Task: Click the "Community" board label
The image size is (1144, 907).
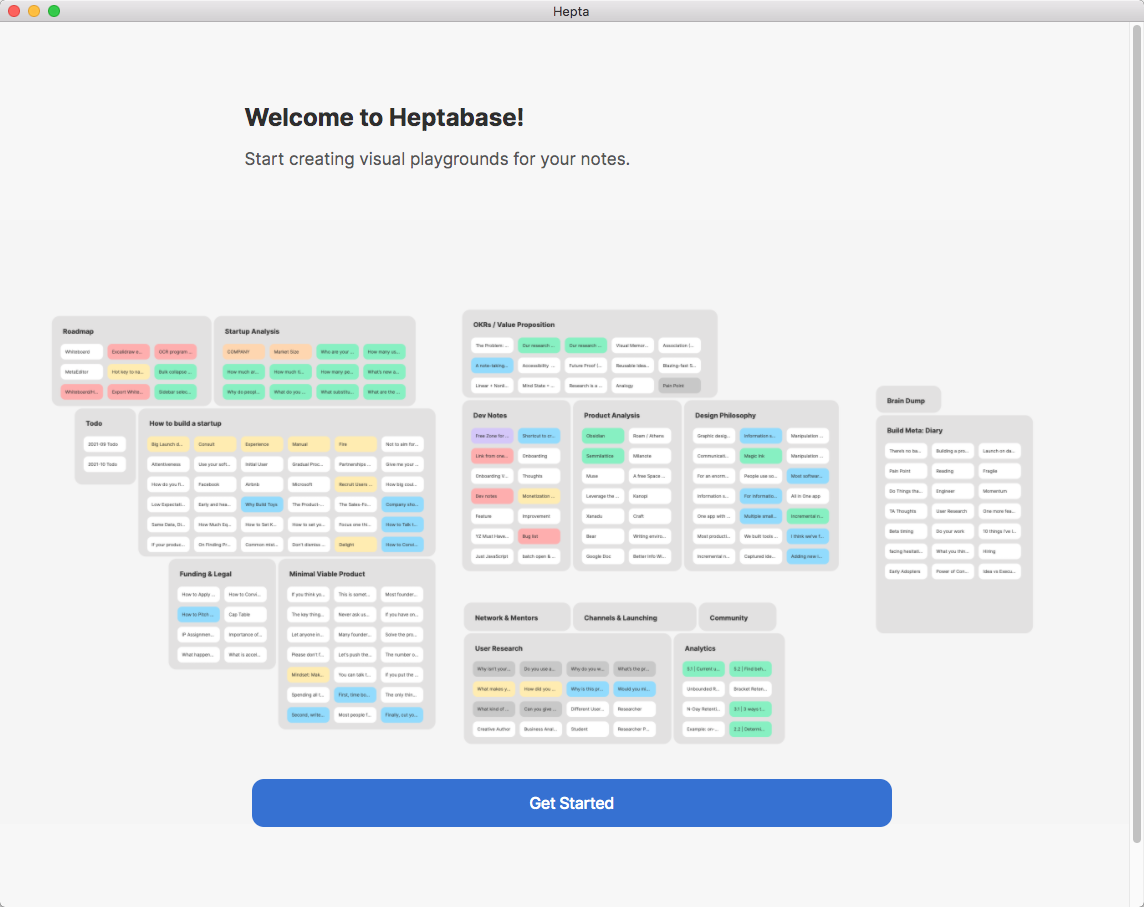Action: click(x=728, y=618)
